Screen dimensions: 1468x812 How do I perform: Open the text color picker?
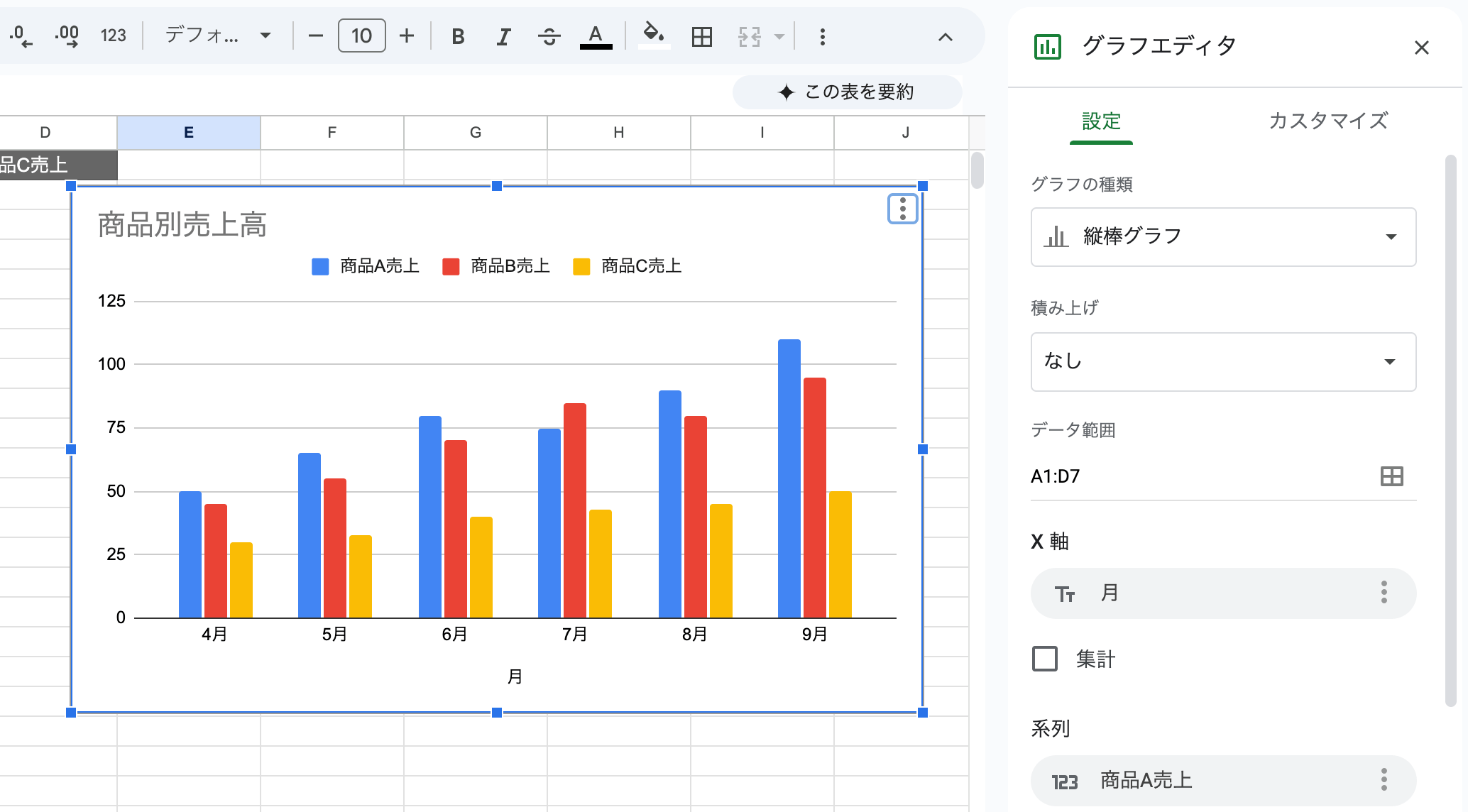click(596, 36)
